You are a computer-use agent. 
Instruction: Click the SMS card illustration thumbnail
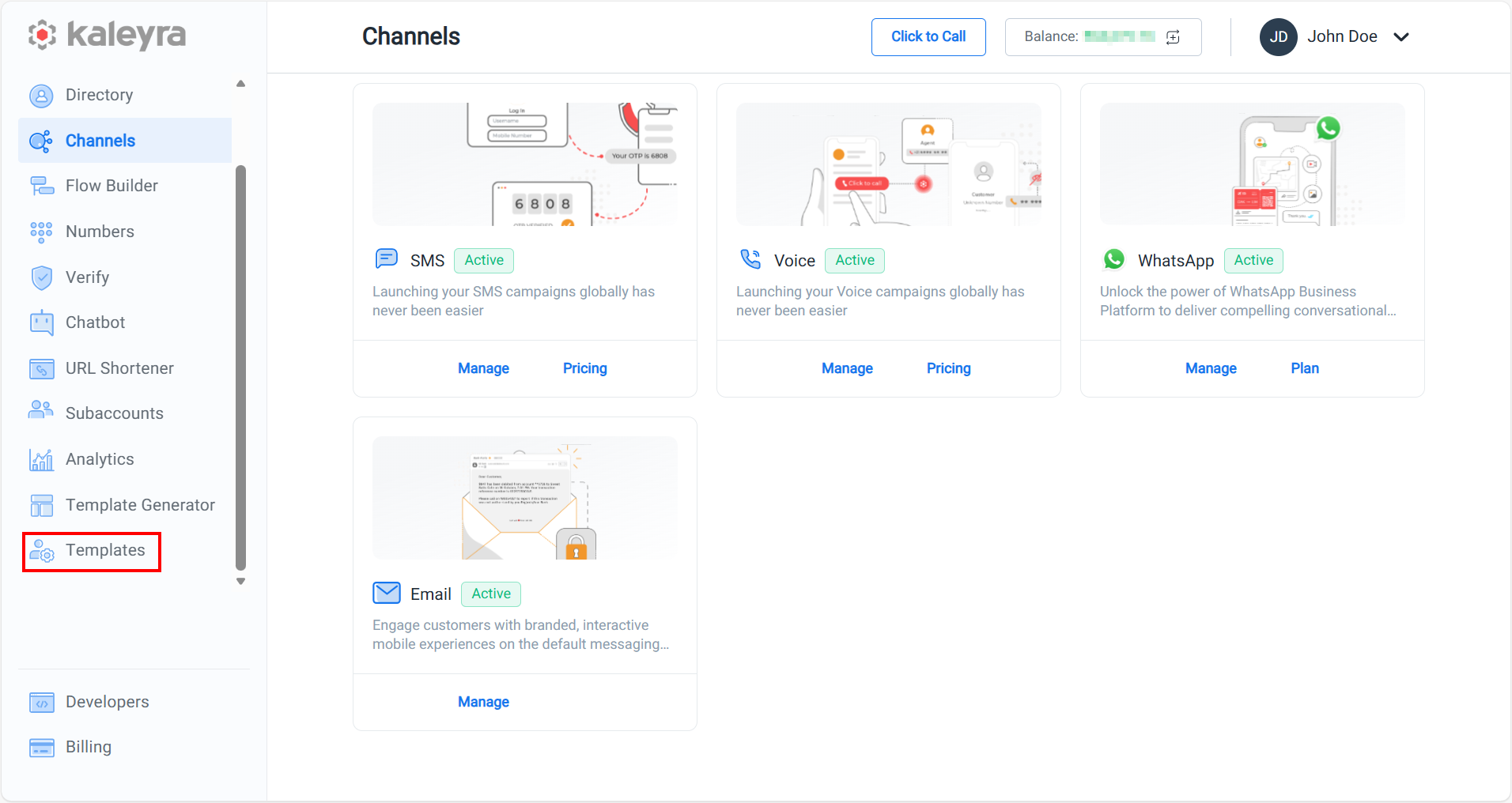pyautogui.click(x=525, y=164)
